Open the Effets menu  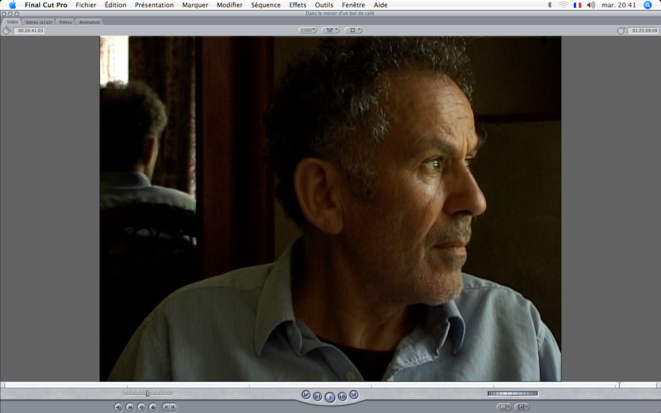click(298, 5)
